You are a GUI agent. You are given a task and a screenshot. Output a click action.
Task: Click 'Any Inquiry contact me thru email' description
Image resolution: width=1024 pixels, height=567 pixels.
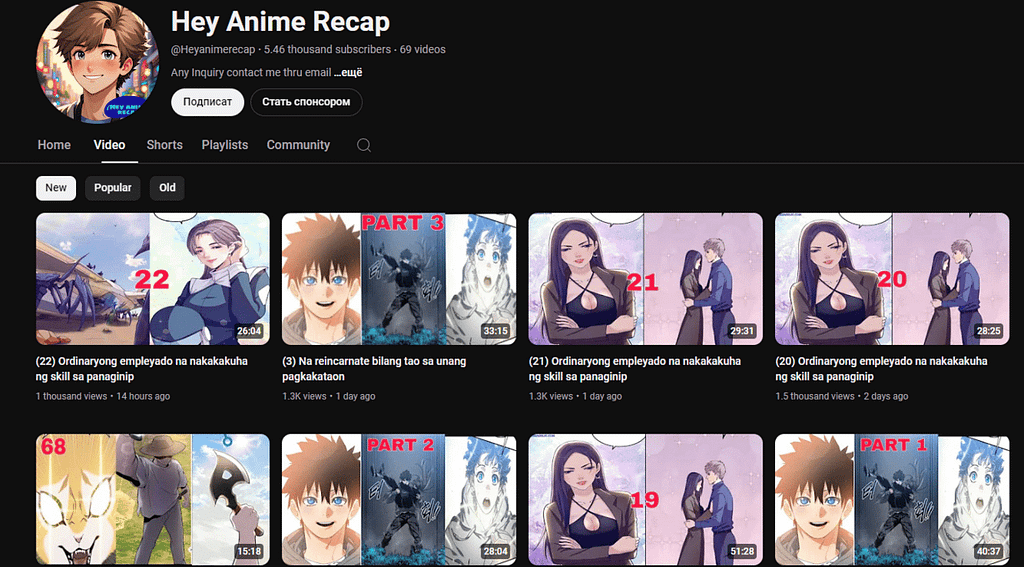point(251,73)
